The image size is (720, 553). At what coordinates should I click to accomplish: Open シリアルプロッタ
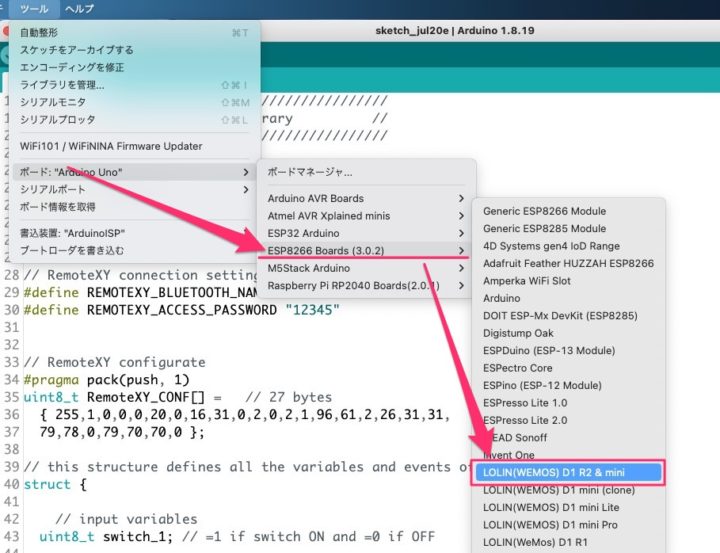(x=56, y=119)
